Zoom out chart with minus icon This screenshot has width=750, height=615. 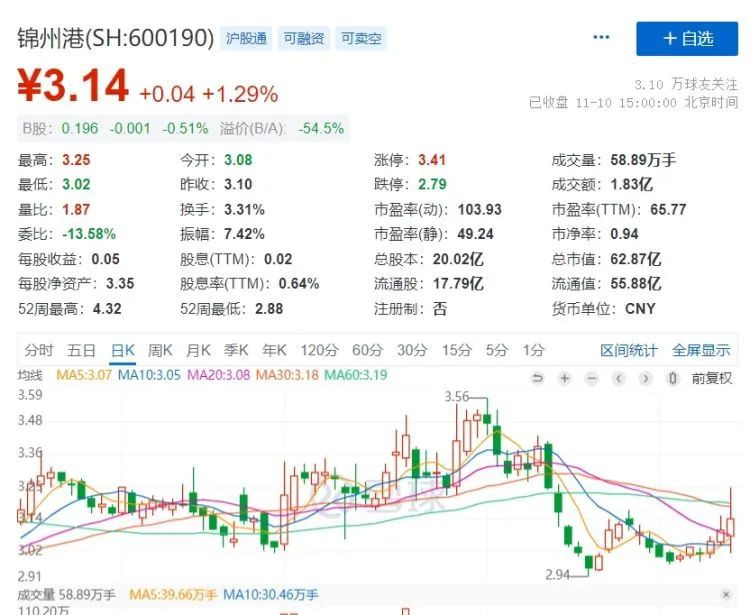[592, 379]
